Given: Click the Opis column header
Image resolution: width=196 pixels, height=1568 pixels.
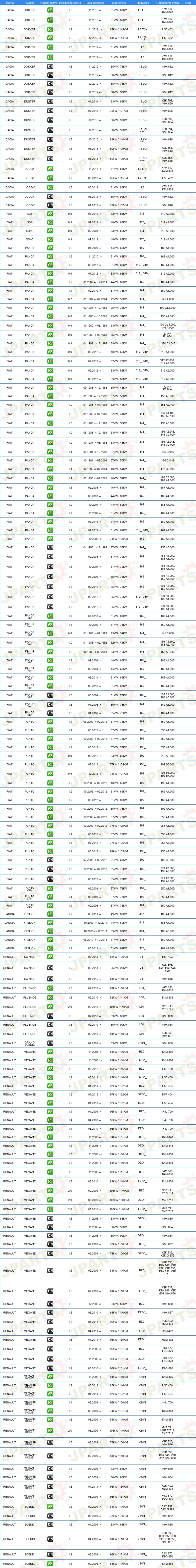Looking at the screenshot, I should (x=188, y=3).
